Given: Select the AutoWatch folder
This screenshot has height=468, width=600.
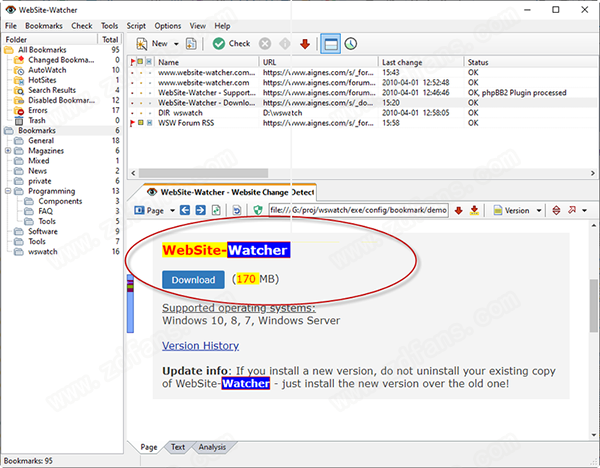Looking at the screenshot, I should [47, 70].
